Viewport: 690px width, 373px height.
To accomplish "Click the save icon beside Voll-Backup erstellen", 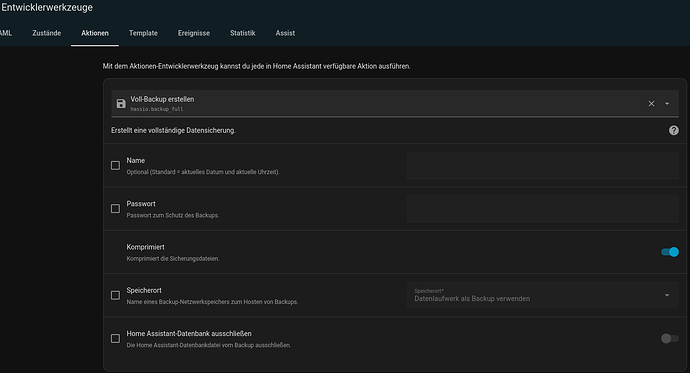I will [x=121, y=103].
